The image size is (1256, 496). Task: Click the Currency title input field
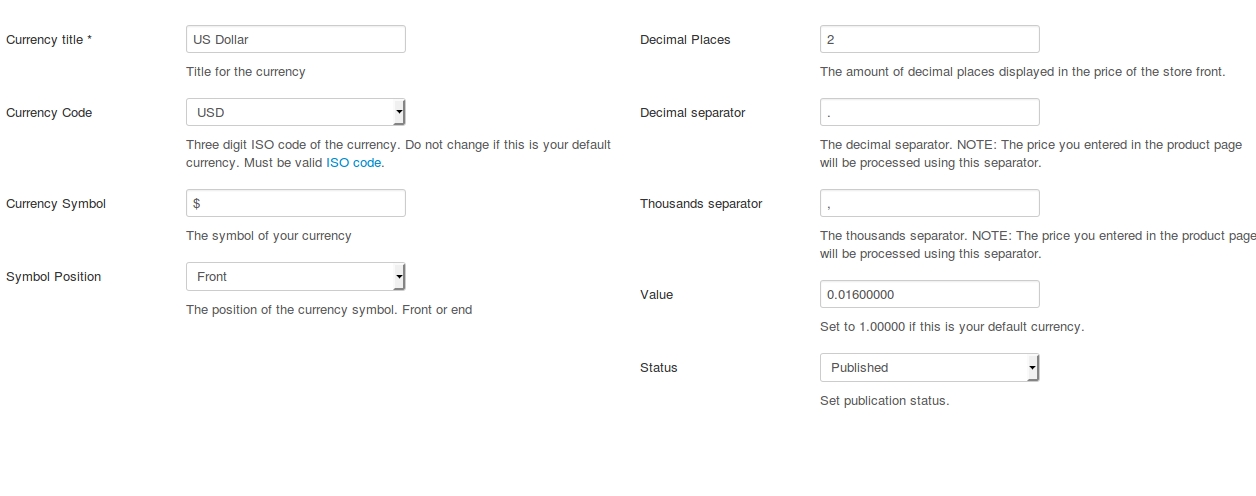click(295, 39)
